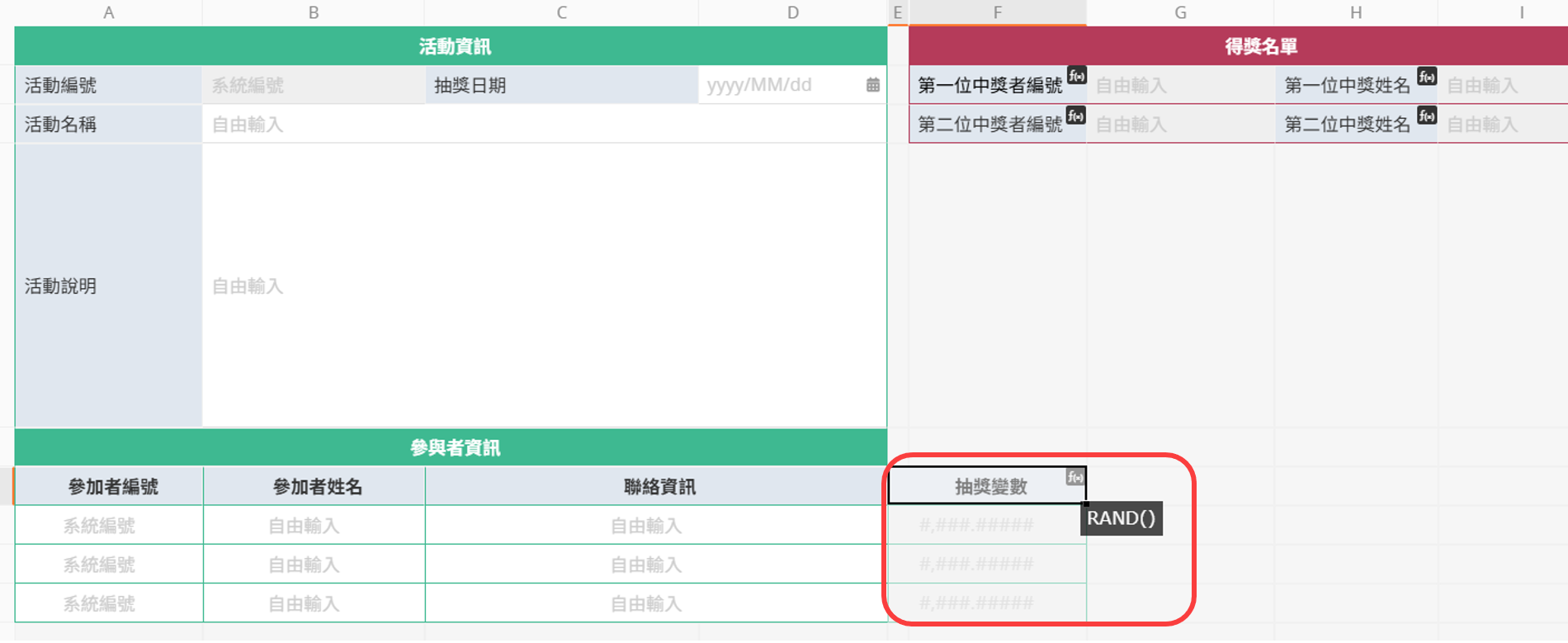Click 聯絡資訊 column header cell
The image size is (1568, 643).
point(657,486)
